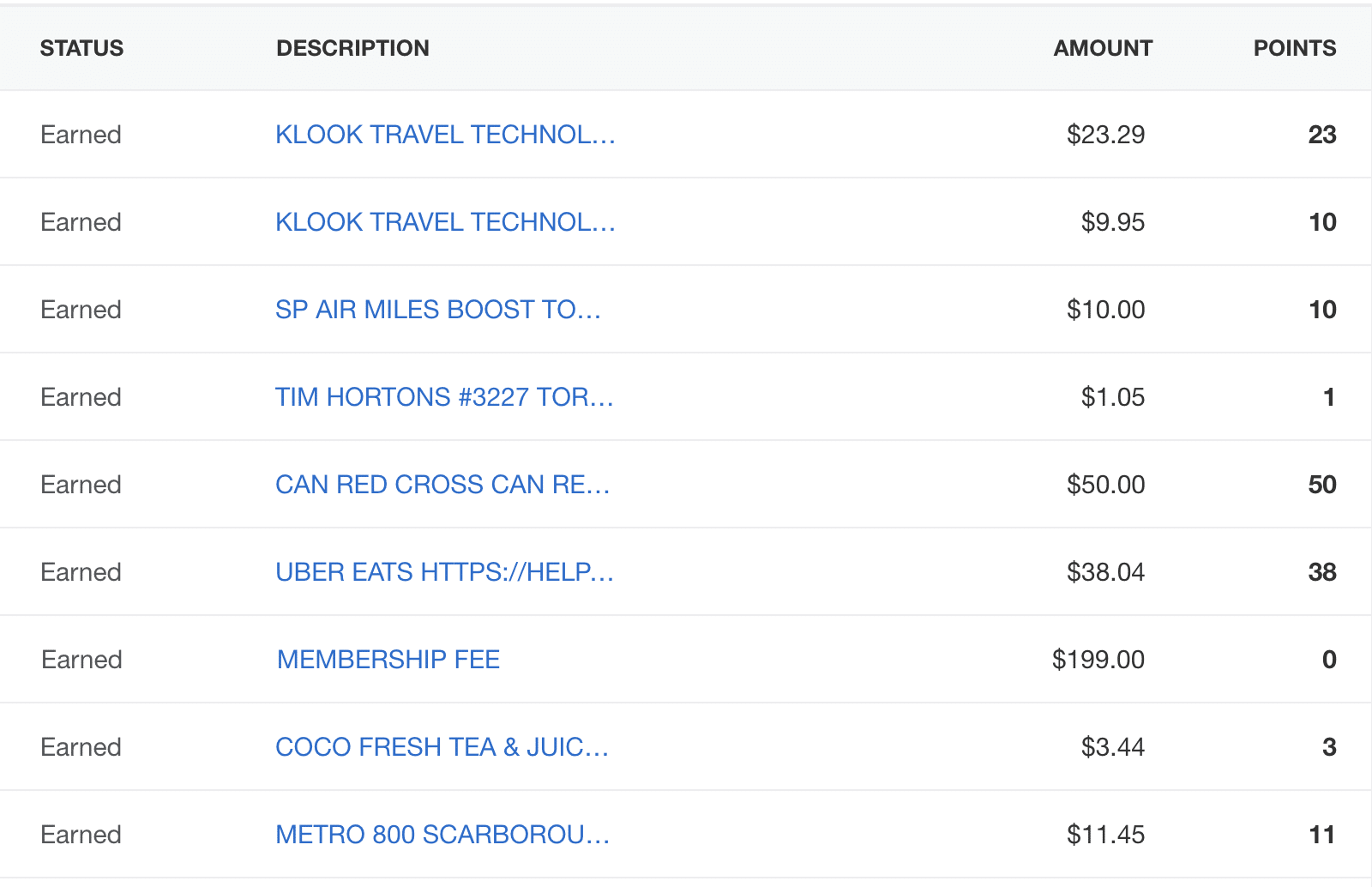Click the 23 points value
Screen dimensions: 1372x887
[1321, 135]
